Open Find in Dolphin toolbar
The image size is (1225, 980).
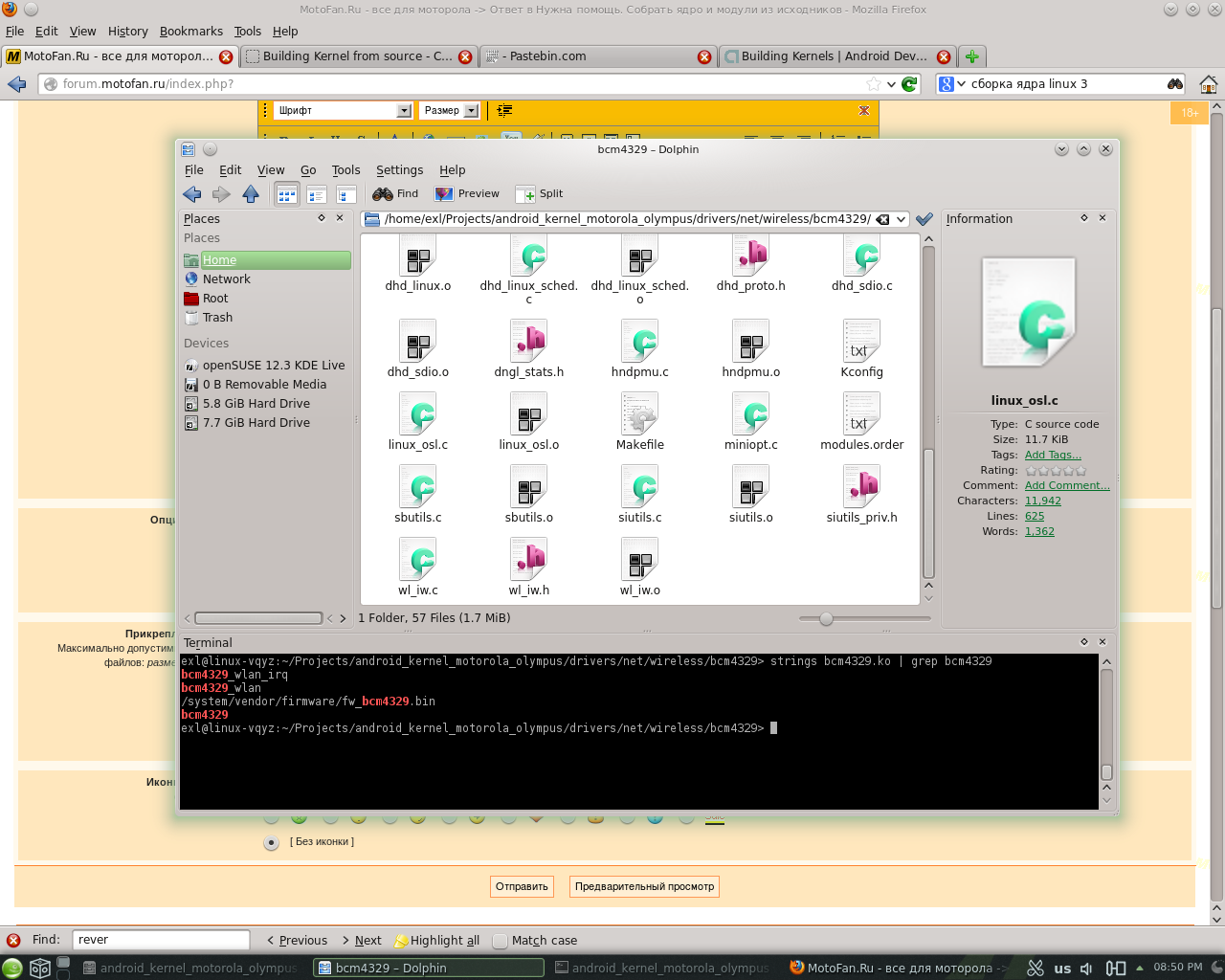(x=396, y=193)
